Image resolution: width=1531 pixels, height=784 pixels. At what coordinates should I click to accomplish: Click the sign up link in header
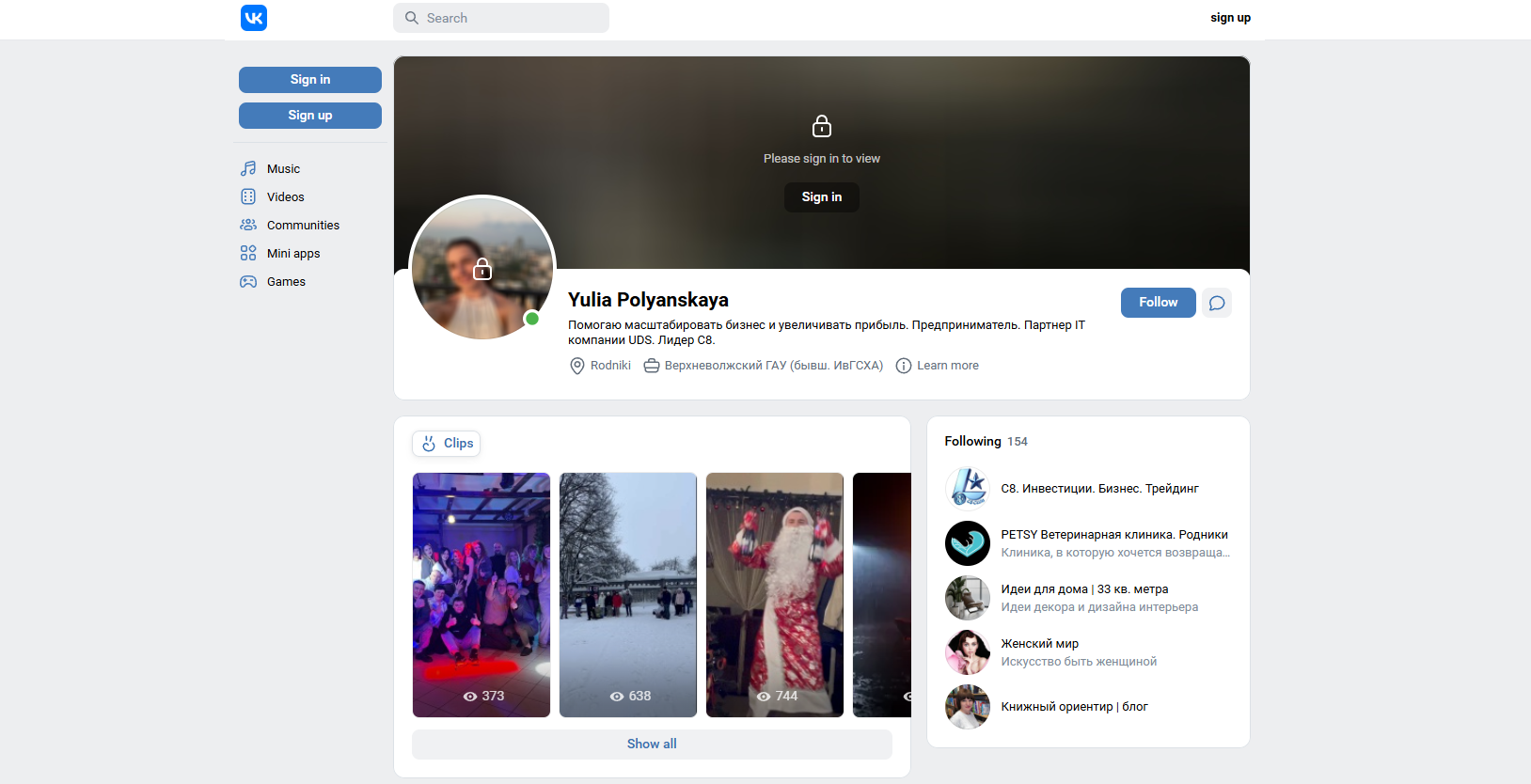1230,18
